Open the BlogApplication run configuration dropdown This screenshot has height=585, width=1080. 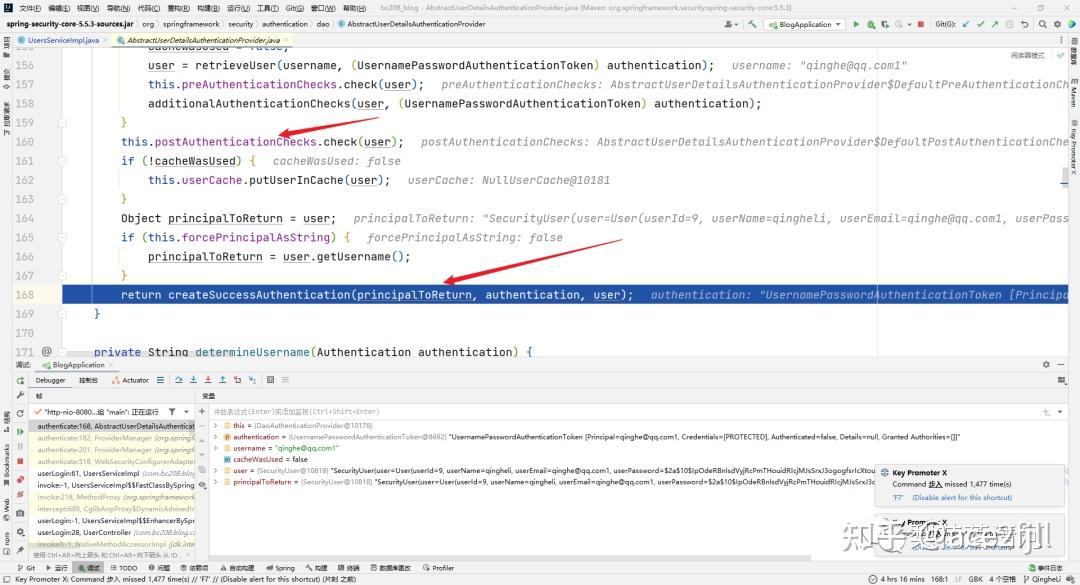pos(806,23)
